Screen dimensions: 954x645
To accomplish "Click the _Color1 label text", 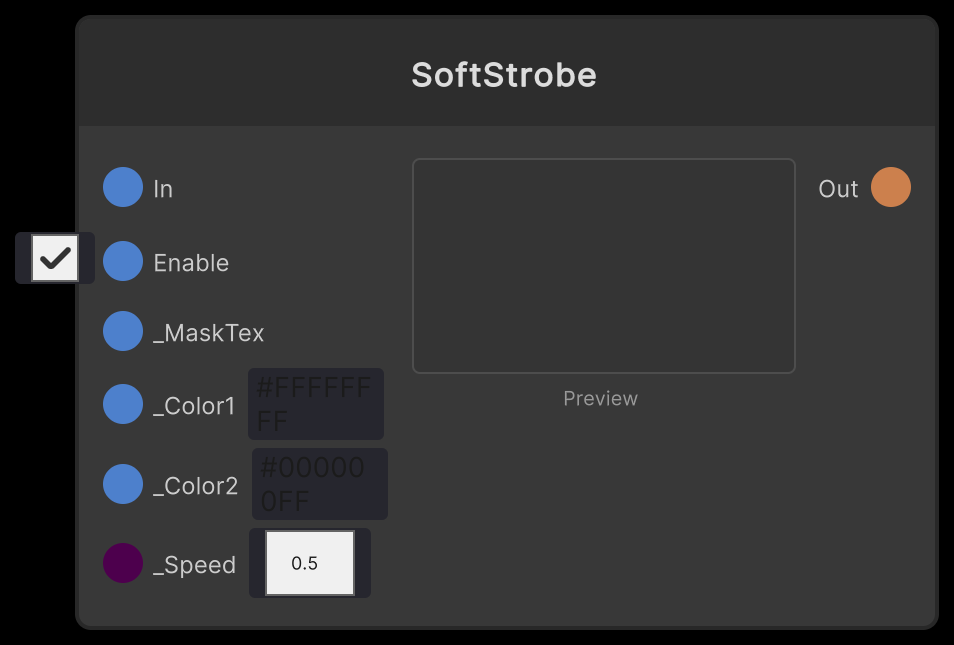I will pyautogui.click(x=194, y=405).
